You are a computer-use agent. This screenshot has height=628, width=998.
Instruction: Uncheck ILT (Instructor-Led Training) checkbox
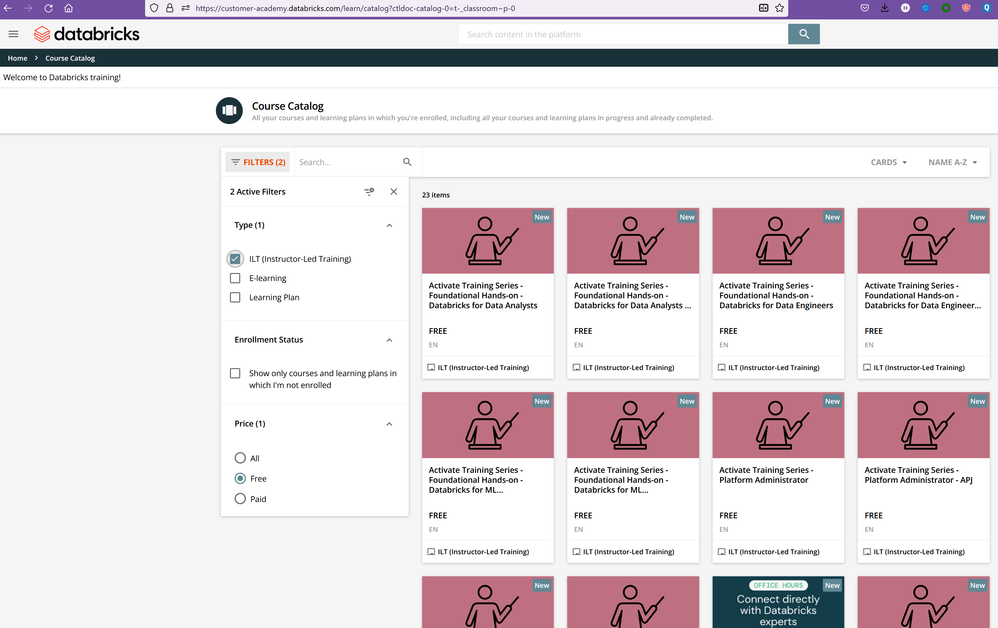click(235, 259)
